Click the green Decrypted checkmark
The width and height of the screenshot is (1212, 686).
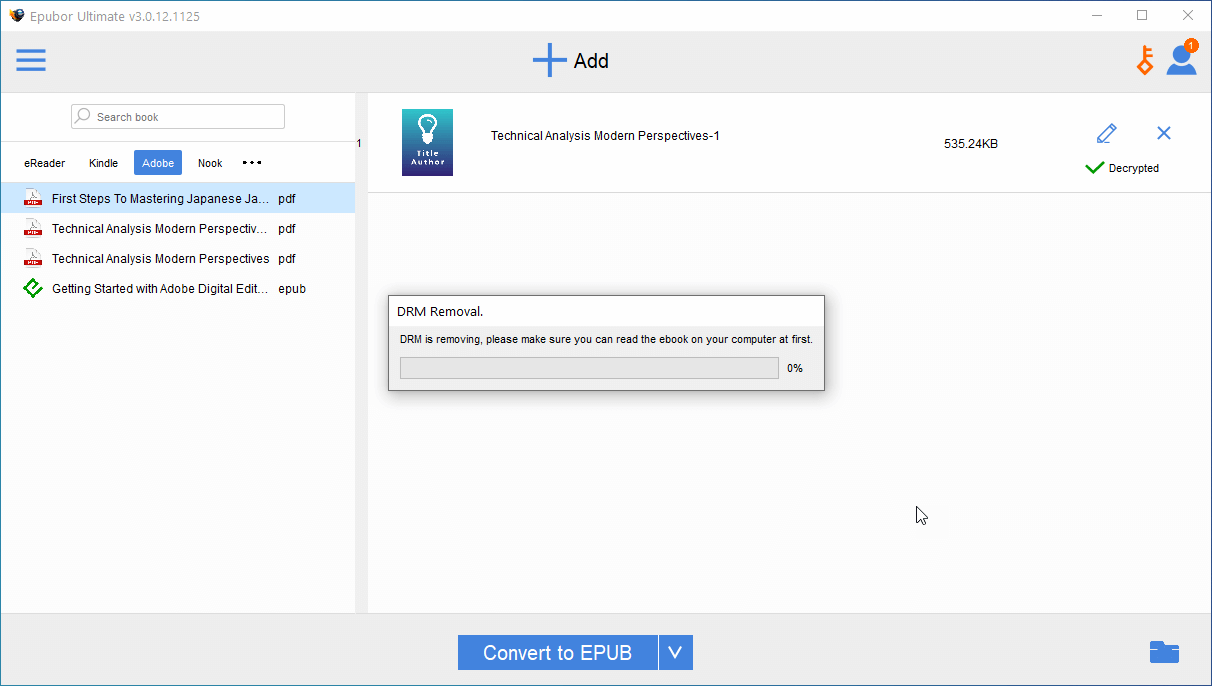1095,168
